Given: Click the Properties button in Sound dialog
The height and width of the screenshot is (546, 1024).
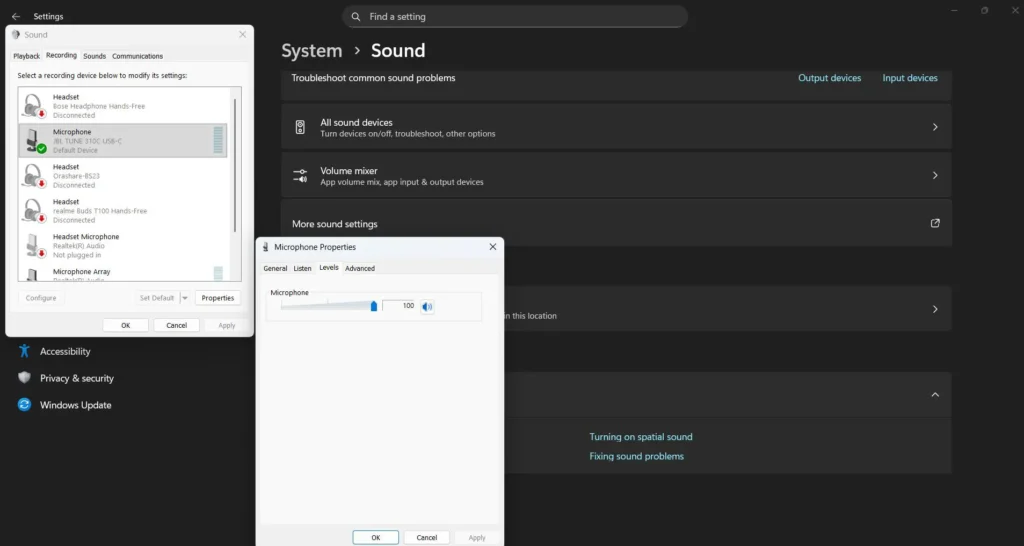Looking at the screenshot, I should pyautogui.click(x=217, y=298).
